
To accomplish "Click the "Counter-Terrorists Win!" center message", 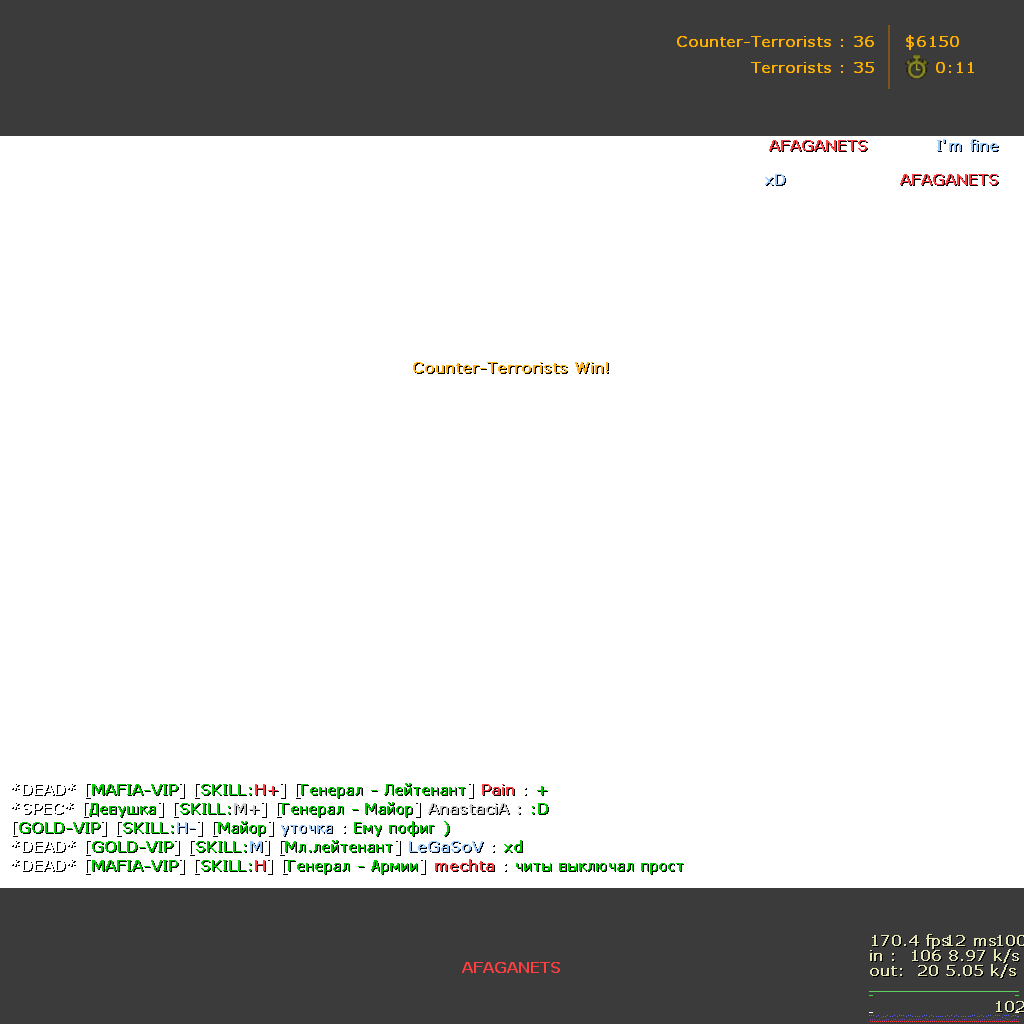I will [511, 368].
